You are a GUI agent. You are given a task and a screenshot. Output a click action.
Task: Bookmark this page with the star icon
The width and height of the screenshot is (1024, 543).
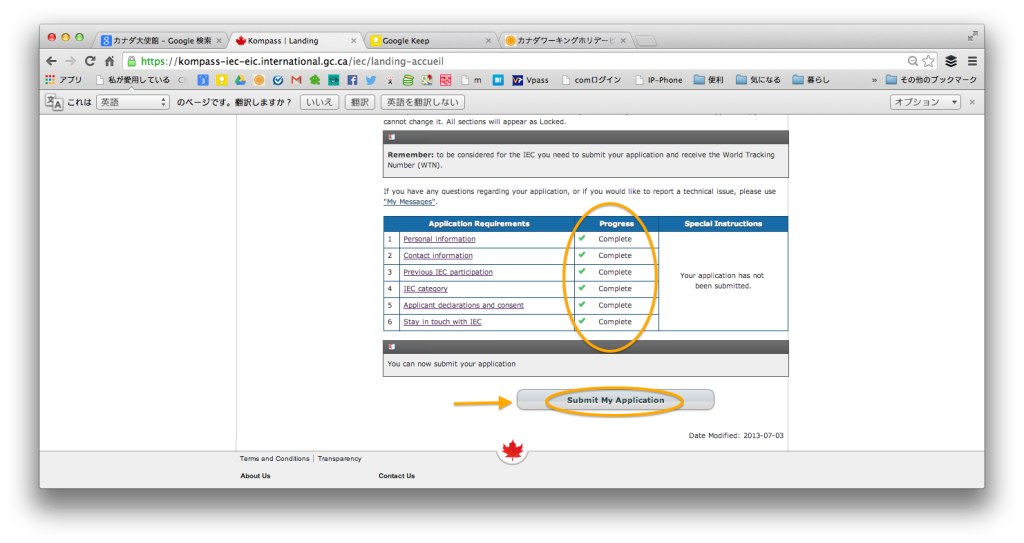[x=929, y=61]
